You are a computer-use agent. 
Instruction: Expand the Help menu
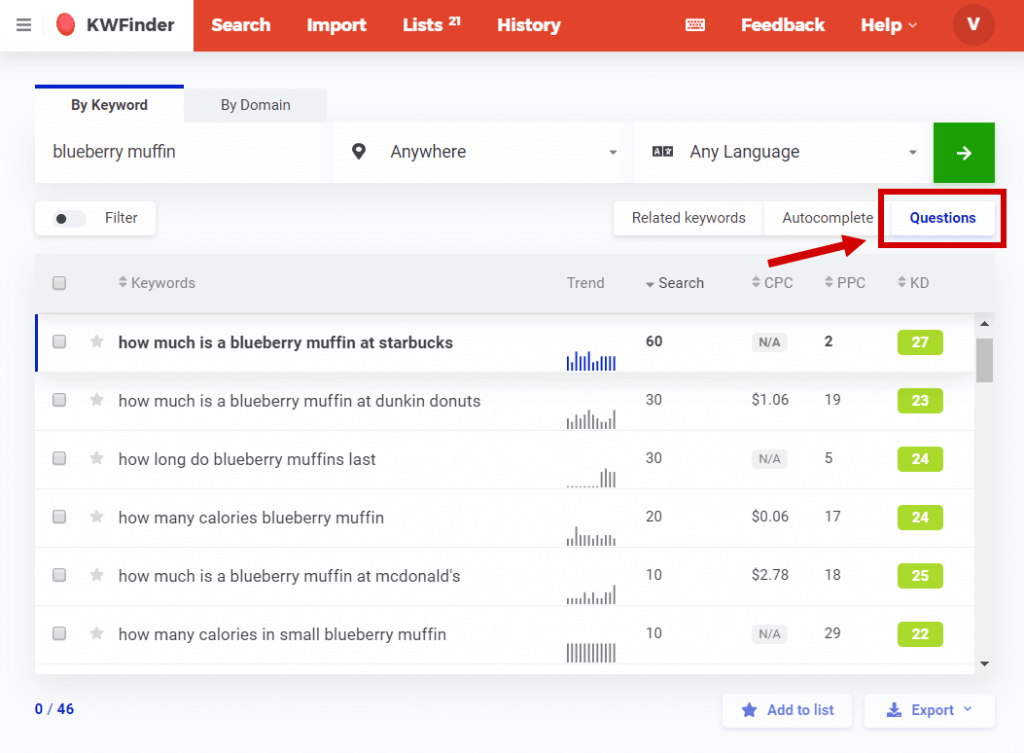(x=887, y=25)
